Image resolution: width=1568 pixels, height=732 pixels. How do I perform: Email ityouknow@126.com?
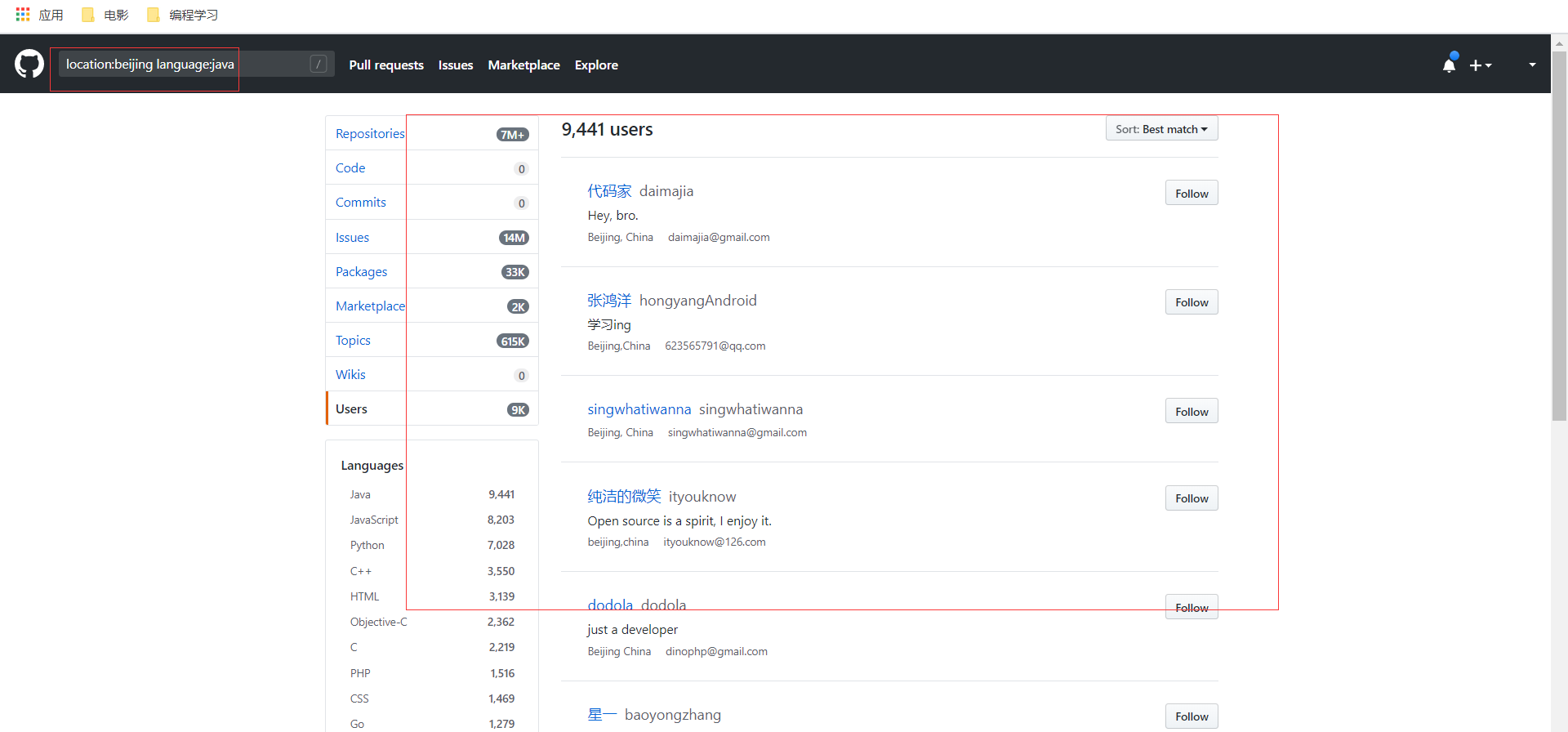click(715, 542)
